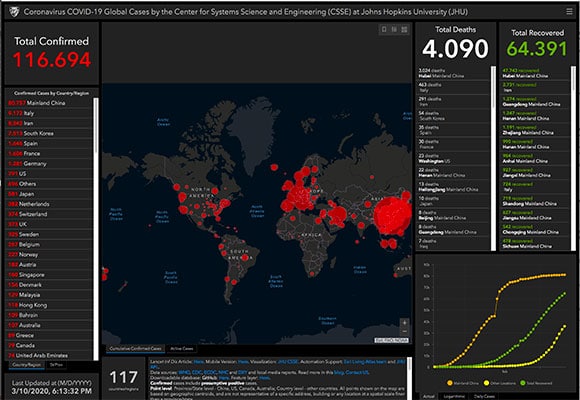Select Hubei row in Total Deaths list

[453, 73]
